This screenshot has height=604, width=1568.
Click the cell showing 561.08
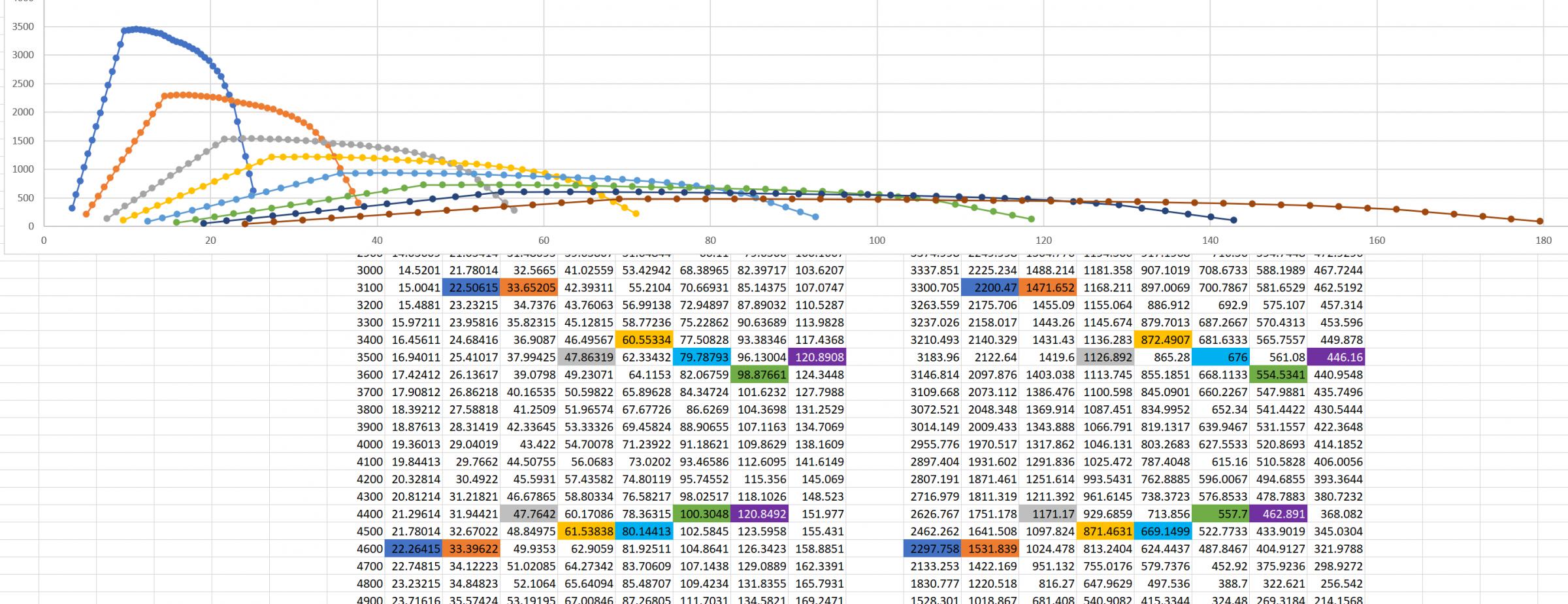tap(1278, 358)
